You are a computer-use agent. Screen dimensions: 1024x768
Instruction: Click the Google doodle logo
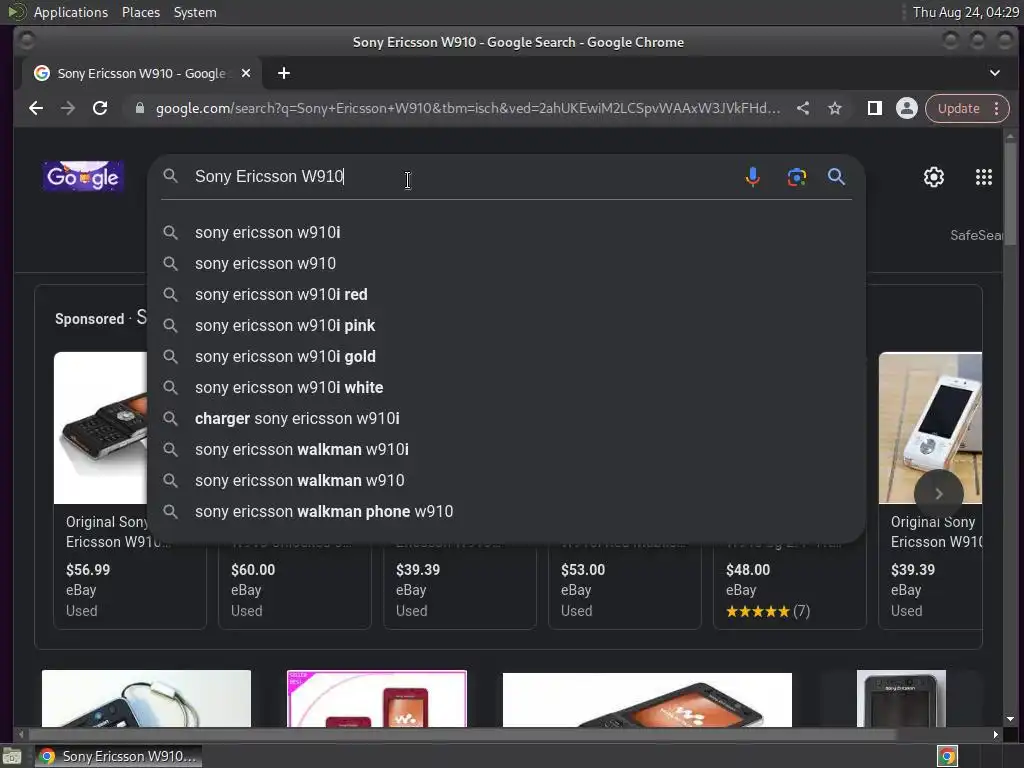[x=83, y=176]
